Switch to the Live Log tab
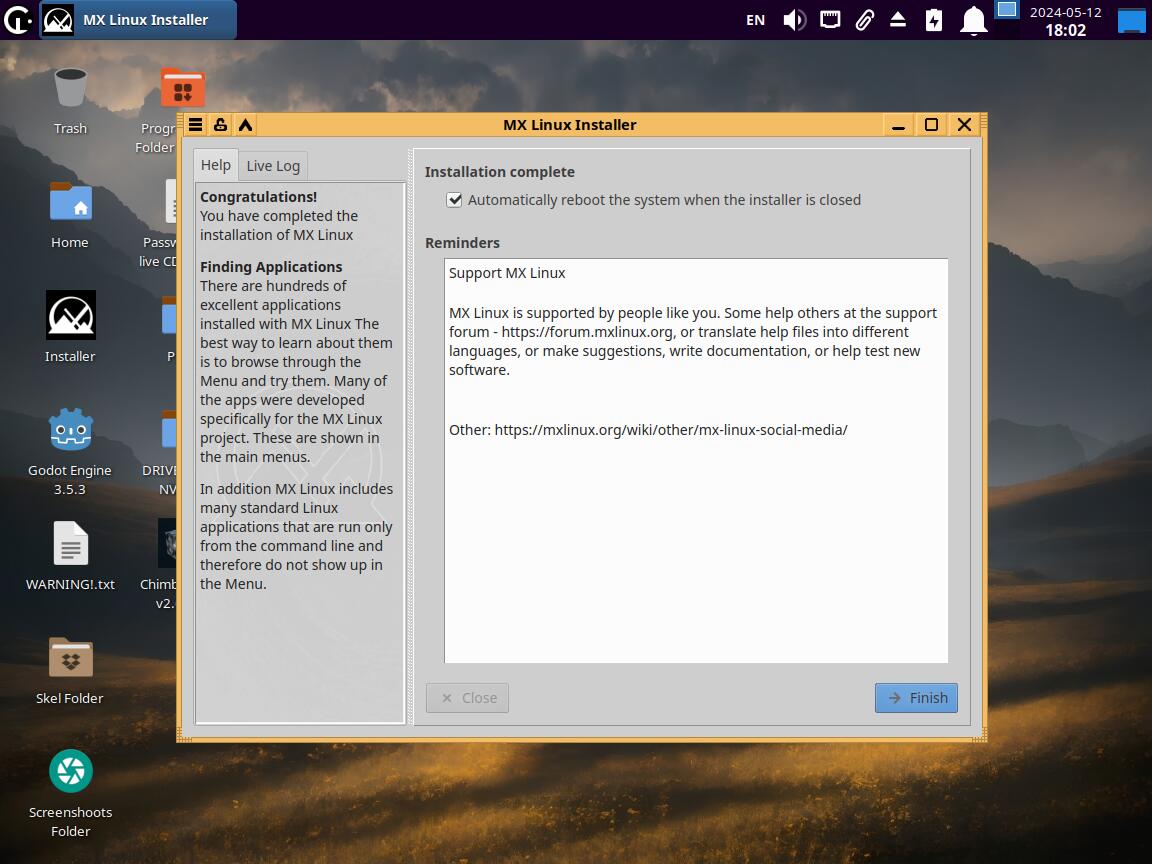Screen dimensions: 1152x864 pyautogui.click(x=273, y=166)
